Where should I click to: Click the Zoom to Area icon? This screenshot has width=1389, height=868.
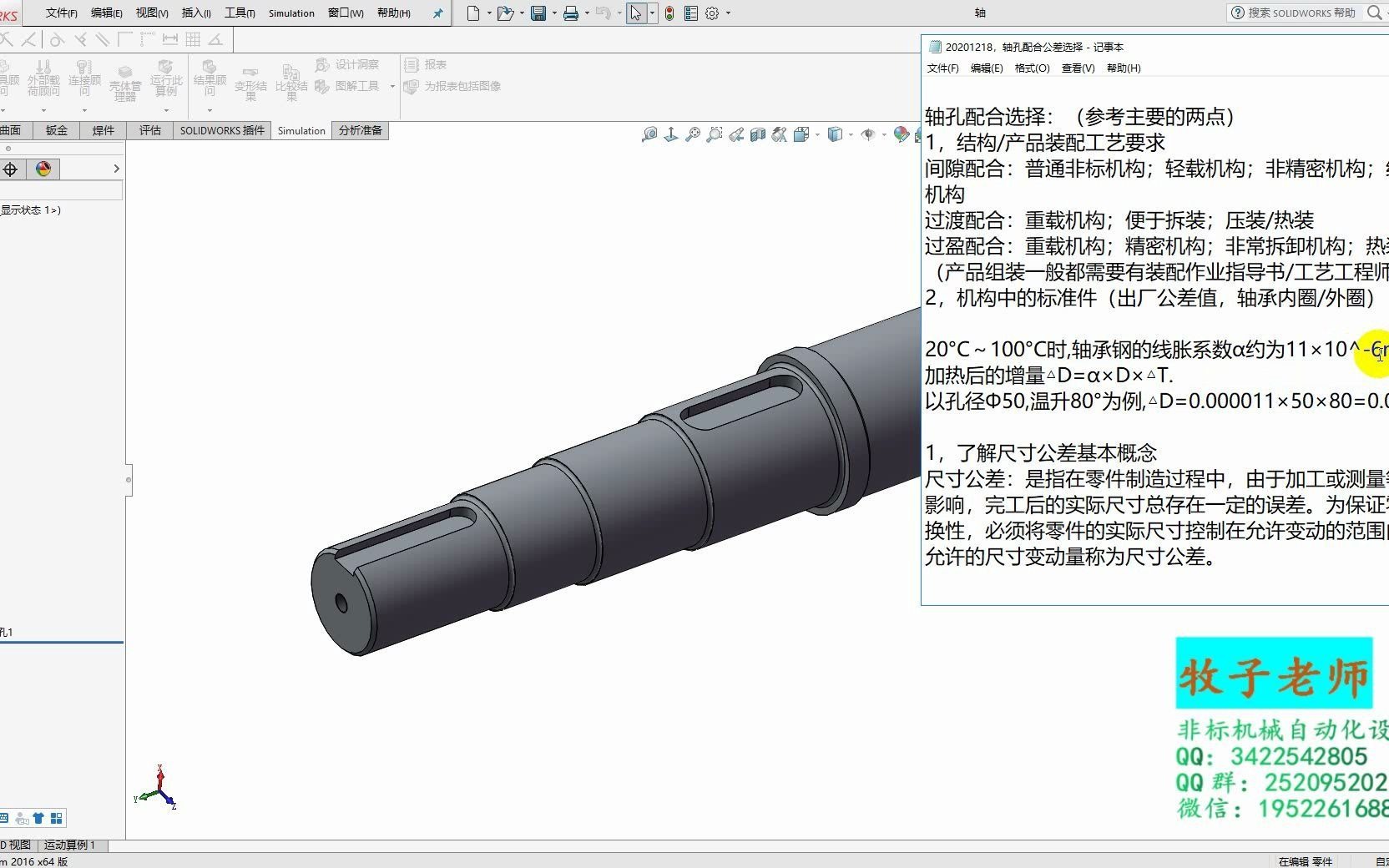click(715, 134)
